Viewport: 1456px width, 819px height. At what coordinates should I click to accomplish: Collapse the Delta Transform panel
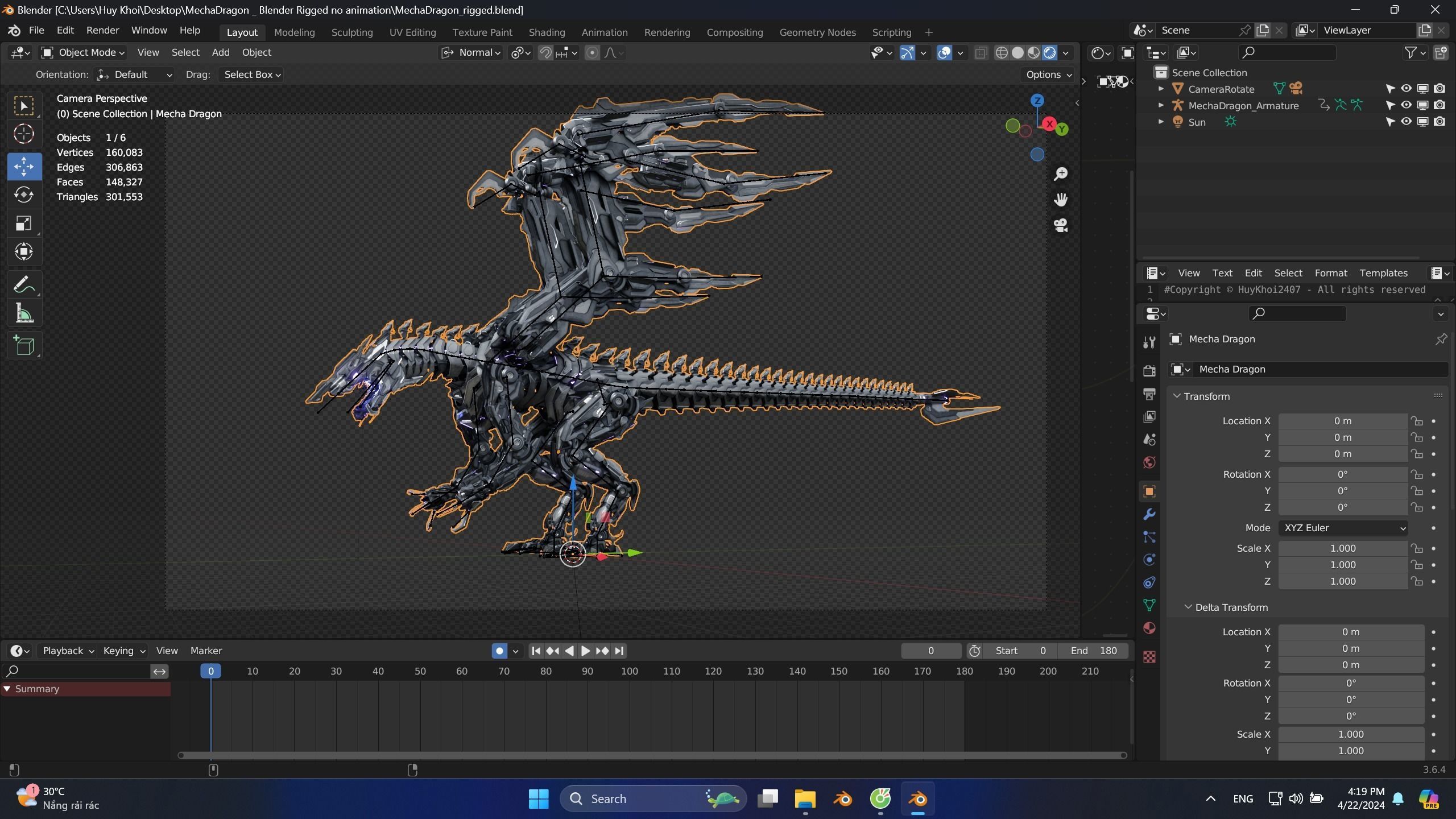tap(1188, 607)
